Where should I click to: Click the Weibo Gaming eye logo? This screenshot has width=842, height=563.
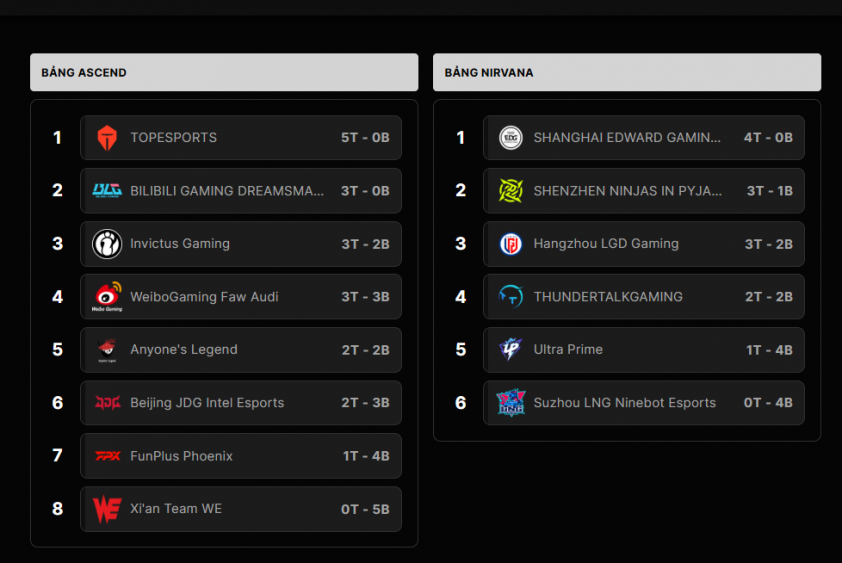point(107,297)
